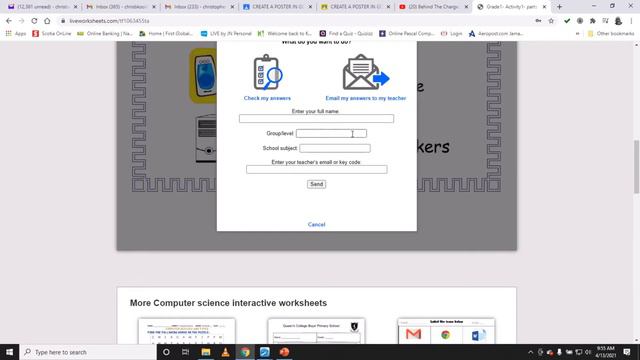This screenshot has height=360, width=640.
Task: Open Task View on the taskbar
Action: click(186, 352)
